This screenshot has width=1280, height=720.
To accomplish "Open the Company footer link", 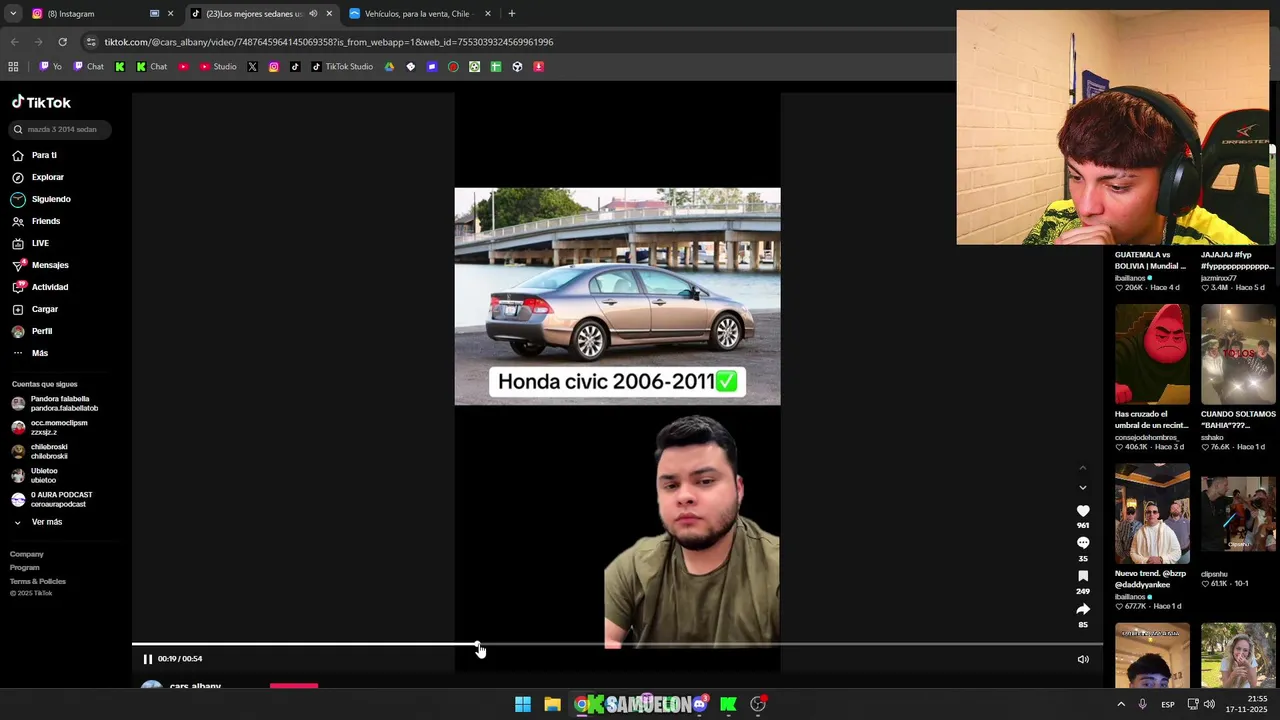I will 27,554.
